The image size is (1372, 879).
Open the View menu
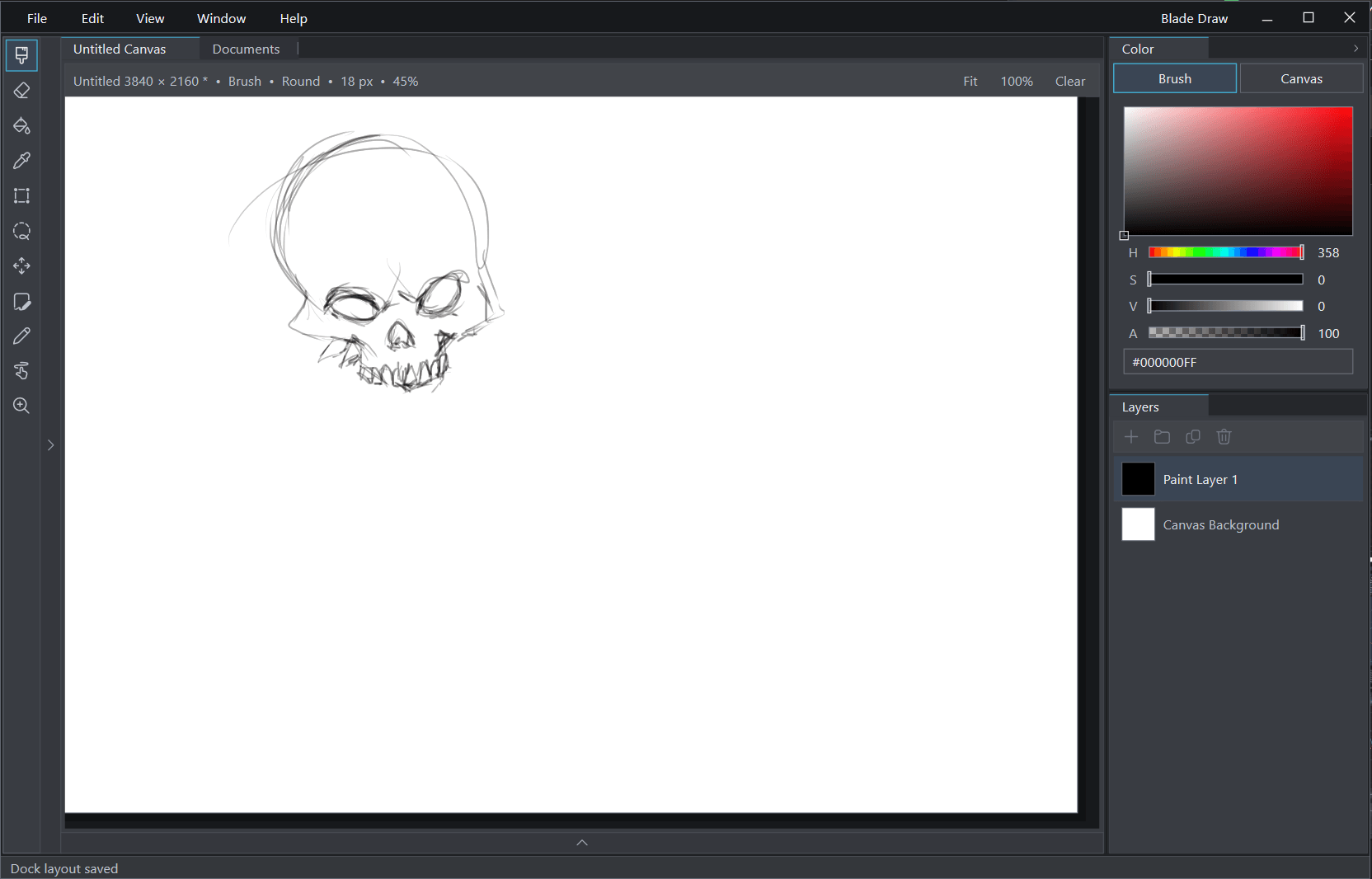click(150, 18)
